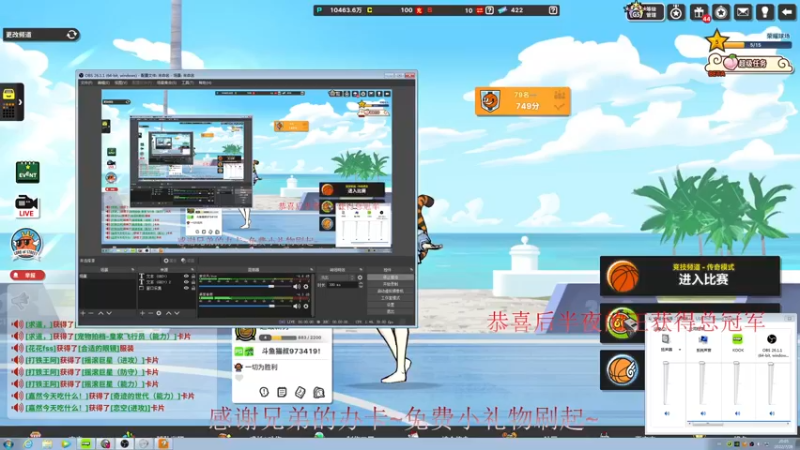Viewport: 800px width, 450px height.
Task: Open the medal ranking icon in the top bar
Action: (676, 12)
